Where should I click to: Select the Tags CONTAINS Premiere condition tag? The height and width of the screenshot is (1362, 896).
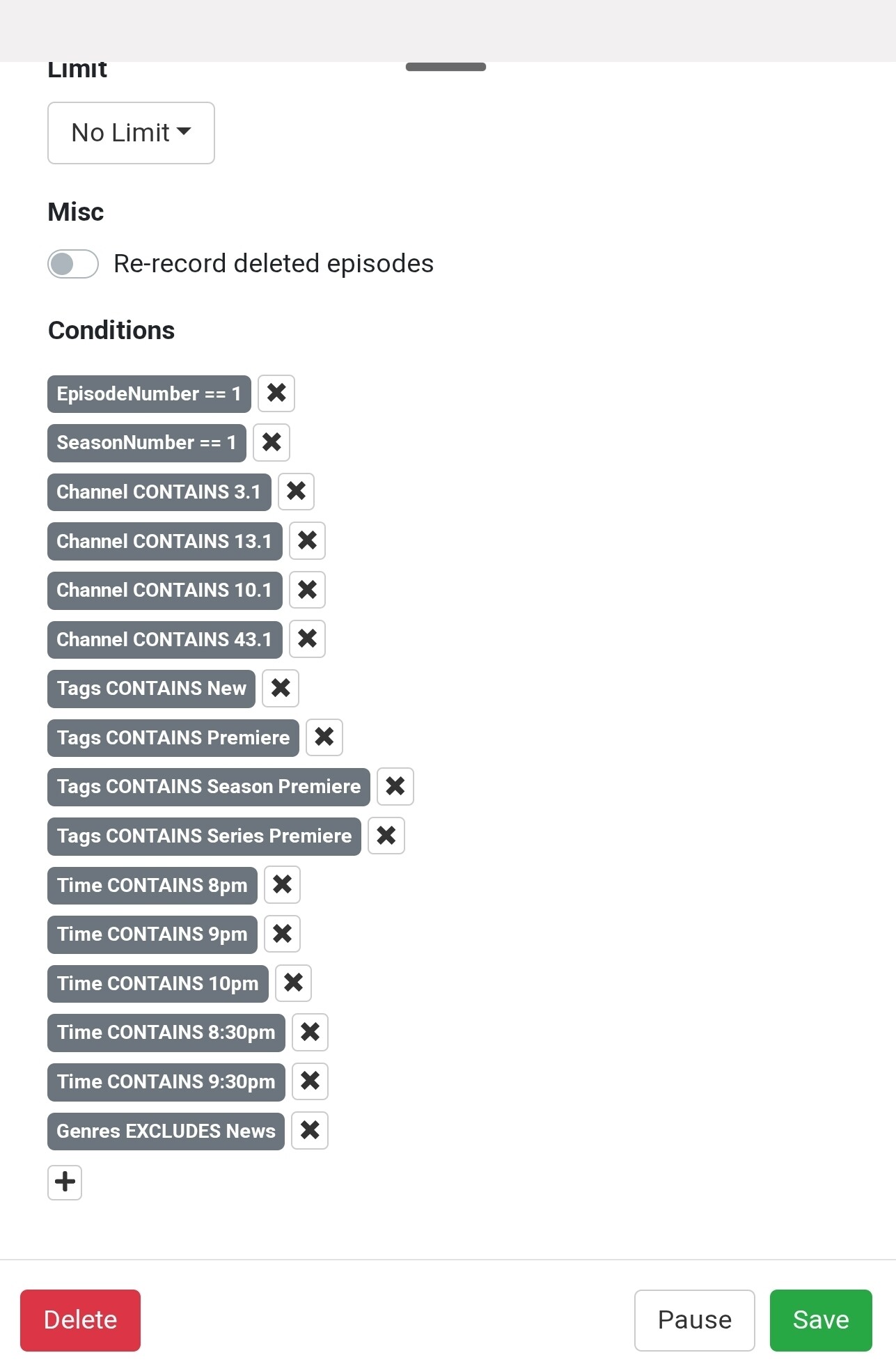coord(173,737)
